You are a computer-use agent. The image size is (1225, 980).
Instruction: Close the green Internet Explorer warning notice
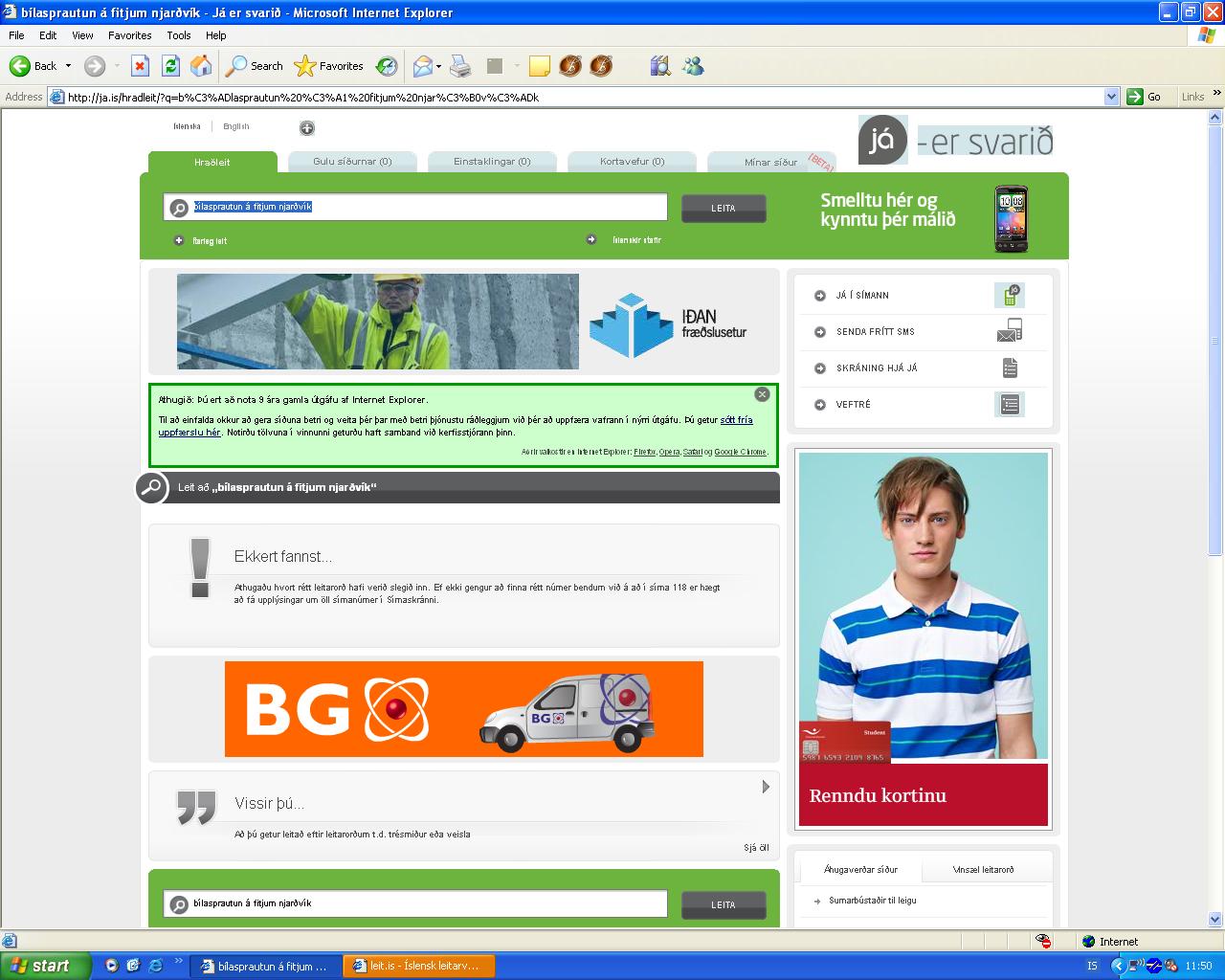[x=762, y=394]
